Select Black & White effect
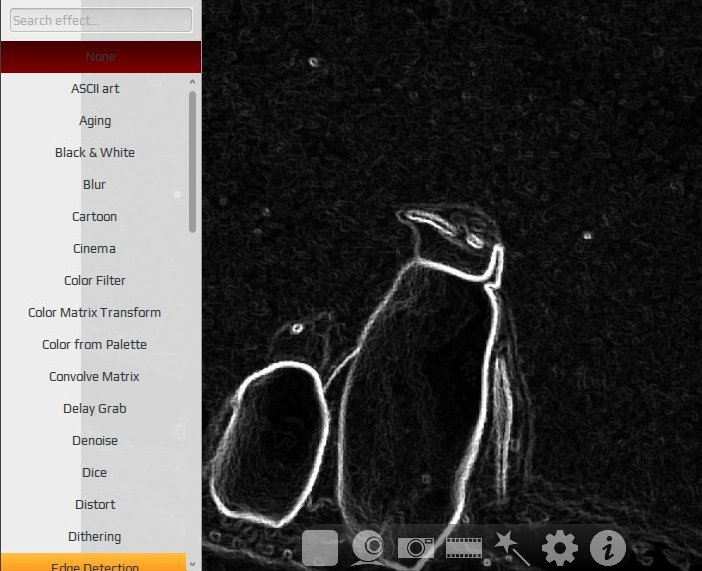This screenshot has width=702, height=571. 95,153
